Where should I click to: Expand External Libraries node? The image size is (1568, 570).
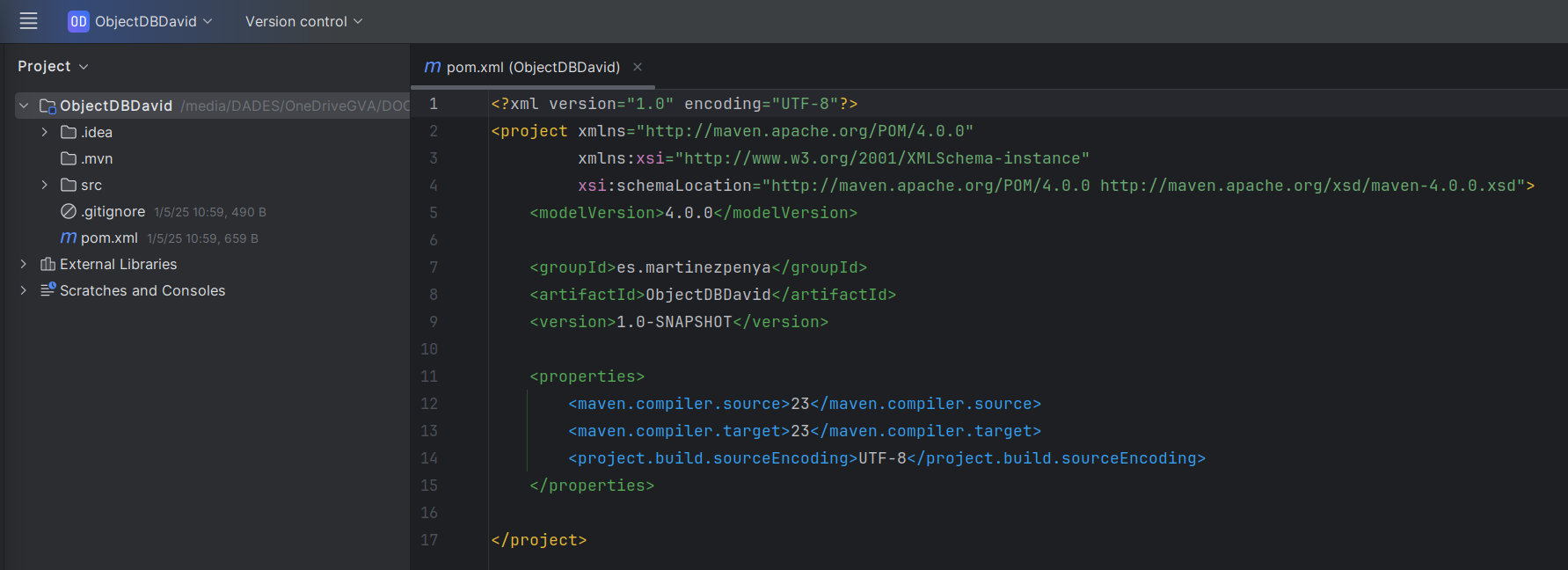click(24, 264)
